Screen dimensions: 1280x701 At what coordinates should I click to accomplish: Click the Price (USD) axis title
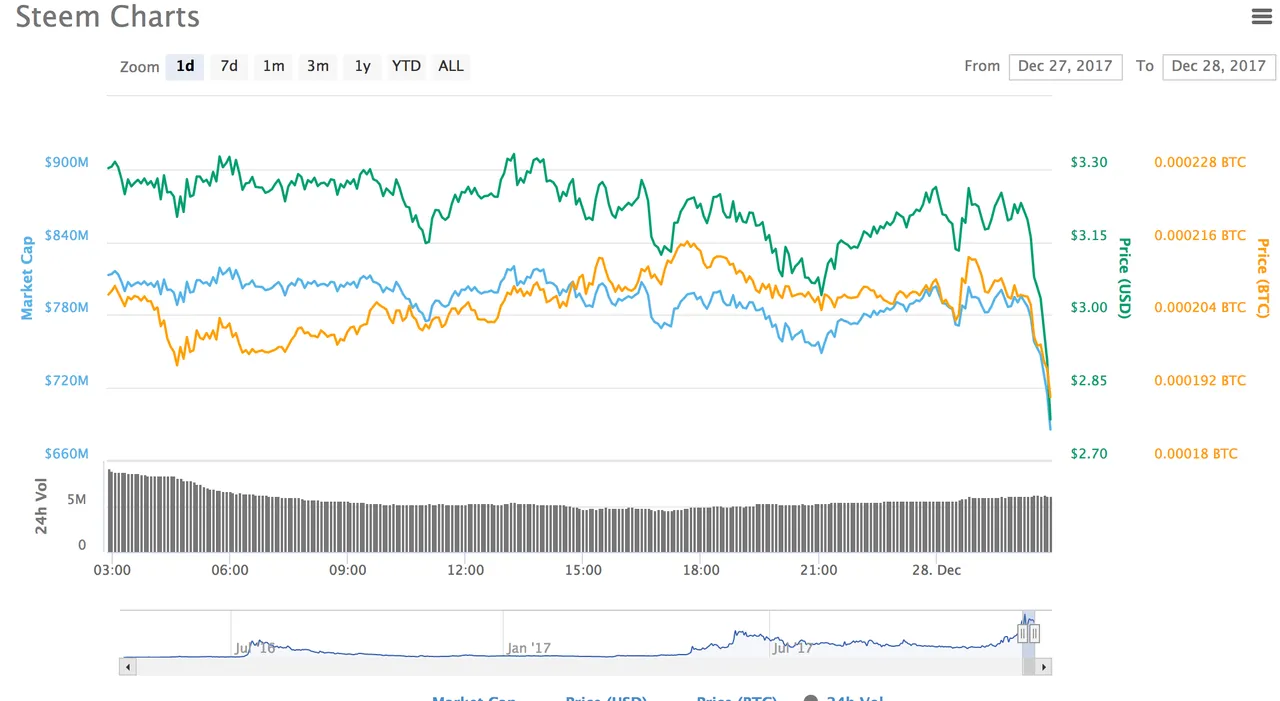[1124, 278]
